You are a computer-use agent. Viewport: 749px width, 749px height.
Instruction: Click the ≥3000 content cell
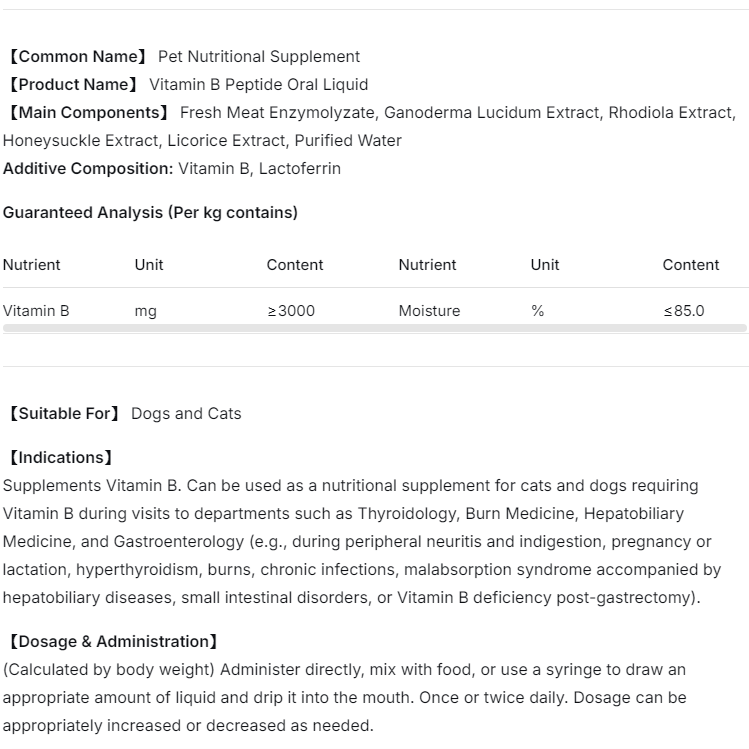coord(291,310)
